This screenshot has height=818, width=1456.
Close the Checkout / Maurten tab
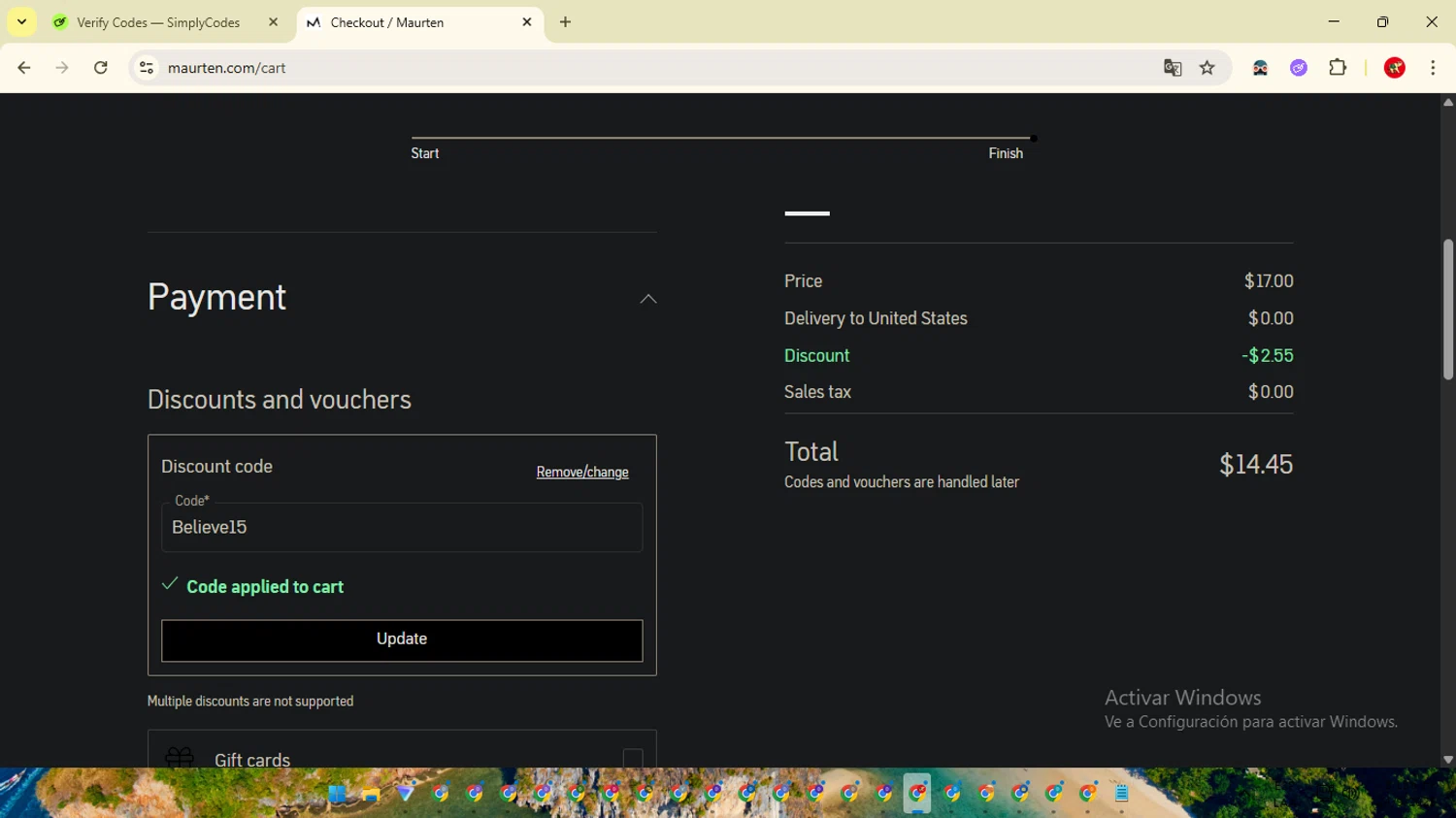[527, 22]
